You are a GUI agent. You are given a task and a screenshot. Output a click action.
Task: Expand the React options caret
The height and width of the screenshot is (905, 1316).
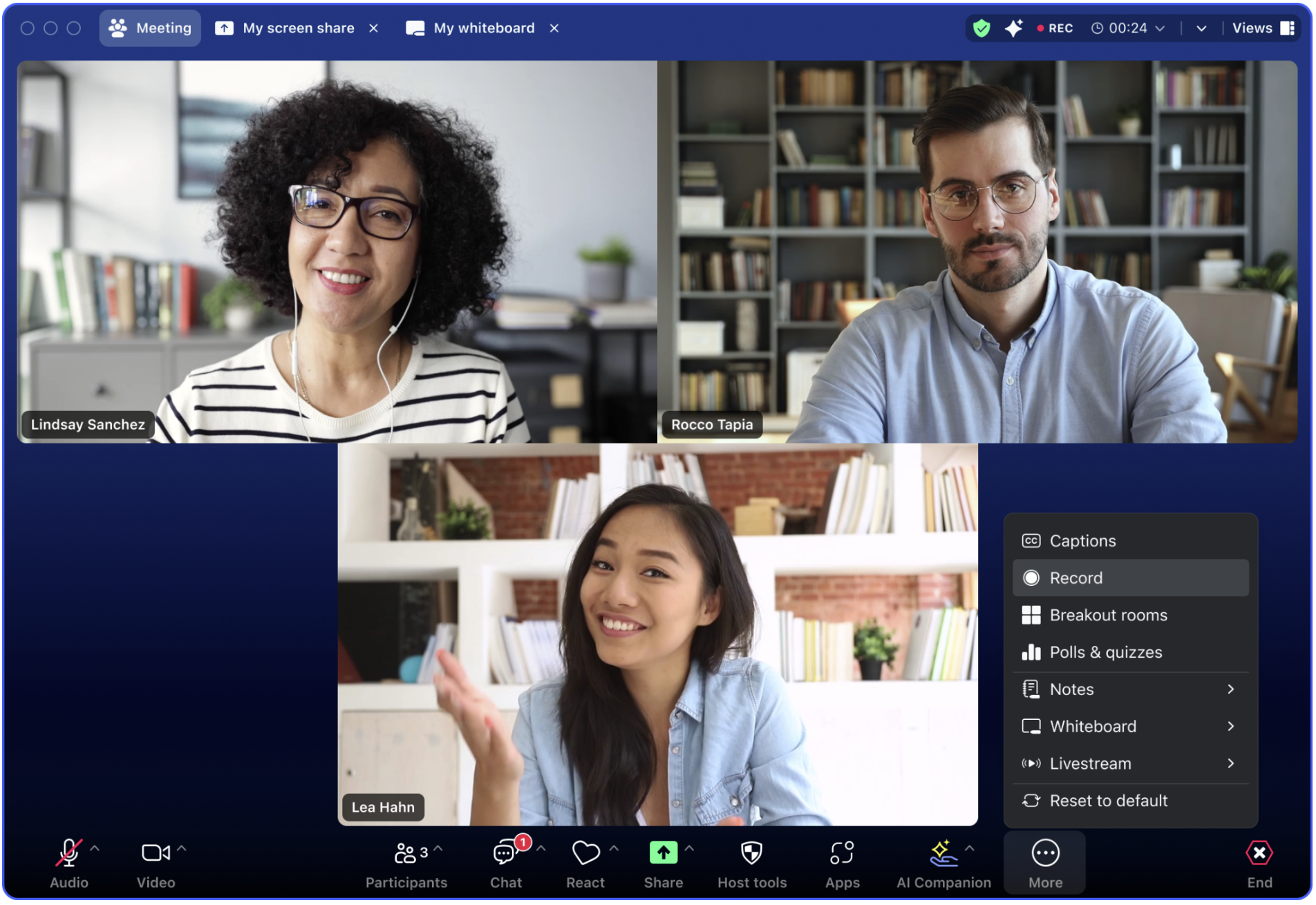tap(614, 848)
